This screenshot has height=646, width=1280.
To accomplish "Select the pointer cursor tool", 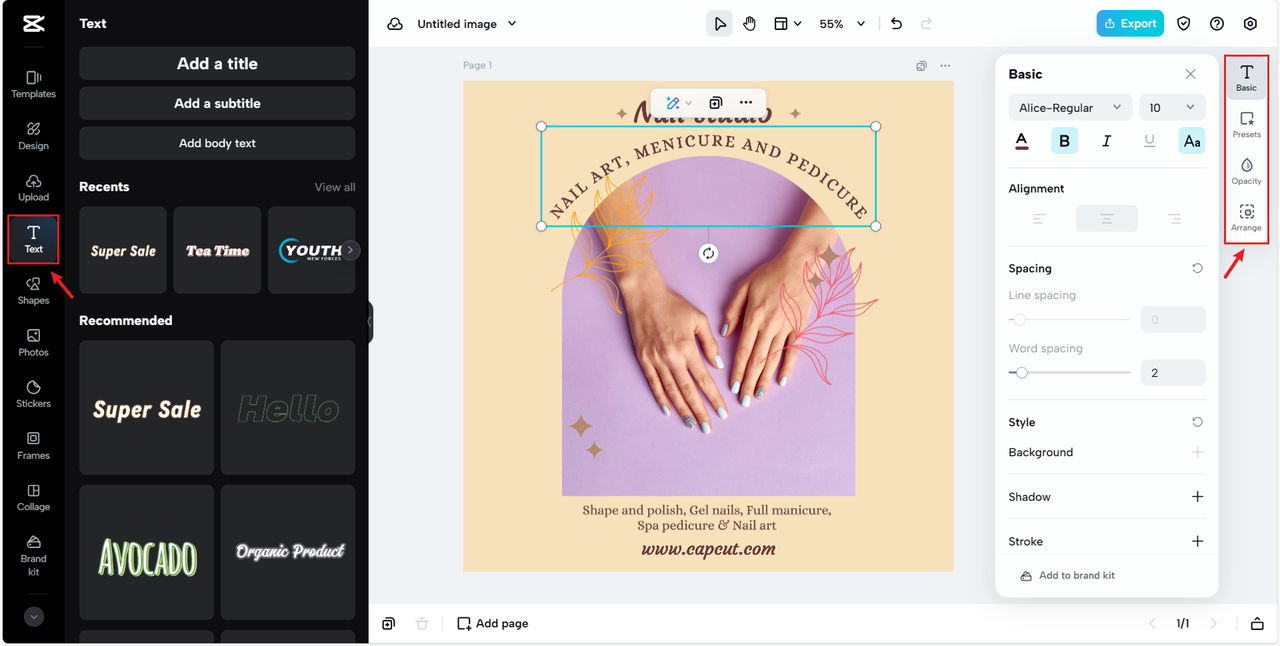I will pos(719,24).
